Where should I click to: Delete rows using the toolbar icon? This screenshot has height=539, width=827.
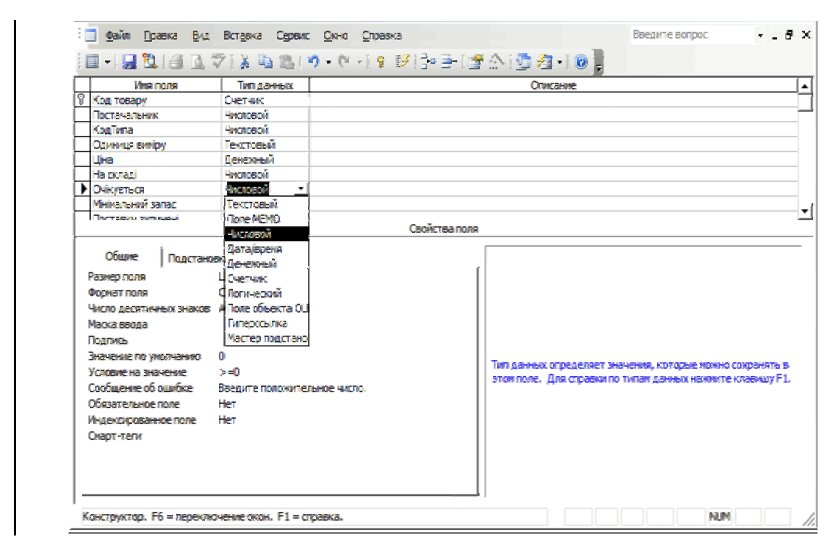(448, 62)
